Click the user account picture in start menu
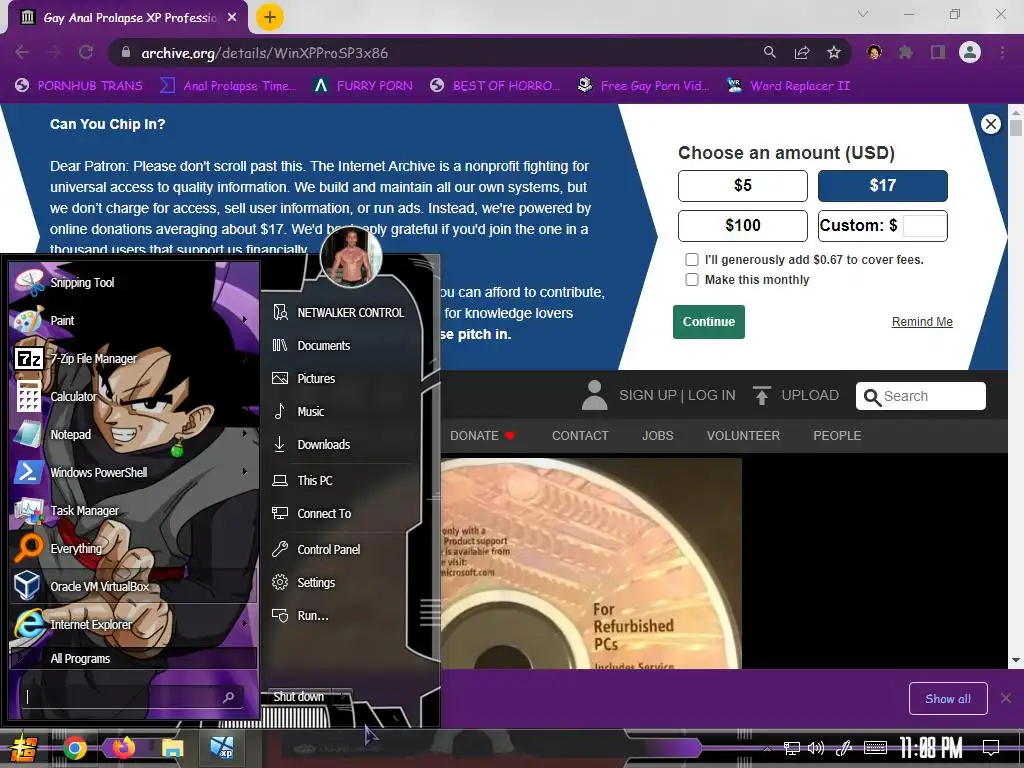This screenshot has height=768, width=1024. point(351,257)
